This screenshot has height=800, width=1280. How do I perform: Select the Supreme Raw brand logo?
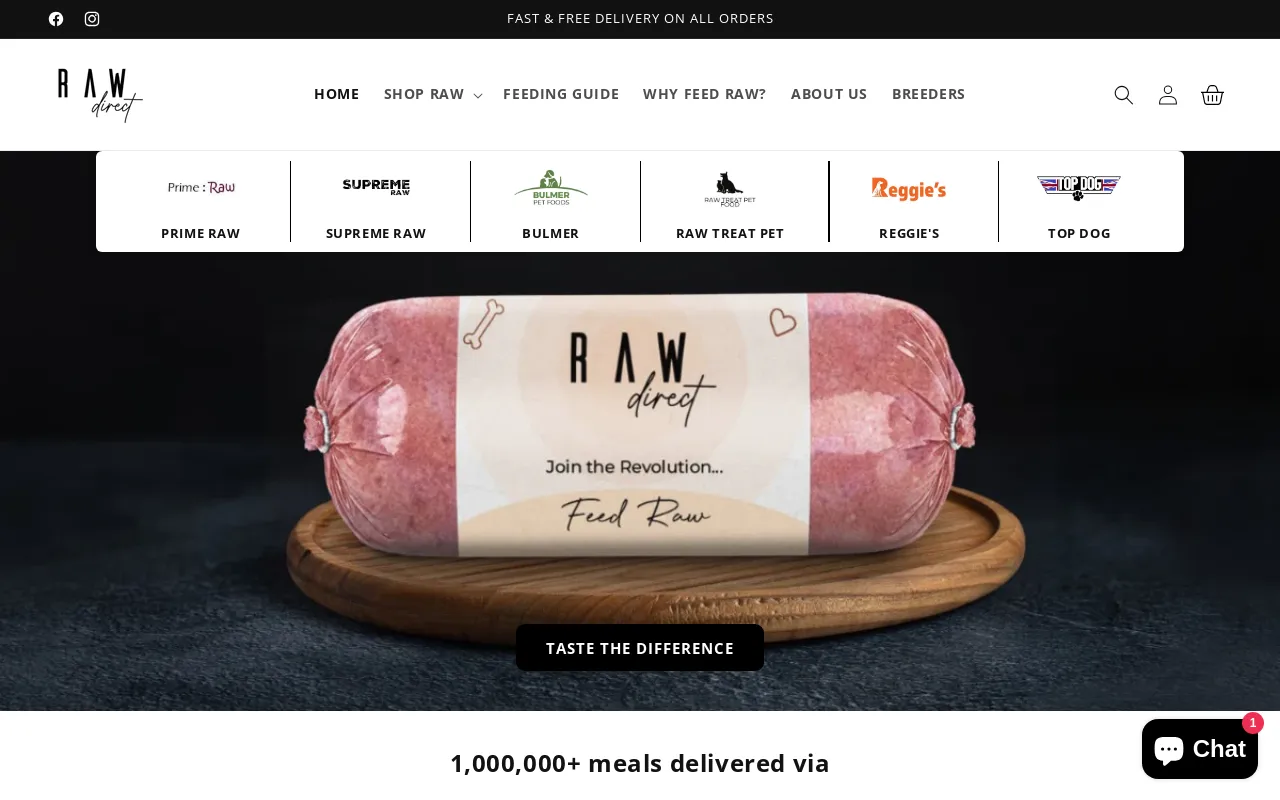tap(376, 187)
